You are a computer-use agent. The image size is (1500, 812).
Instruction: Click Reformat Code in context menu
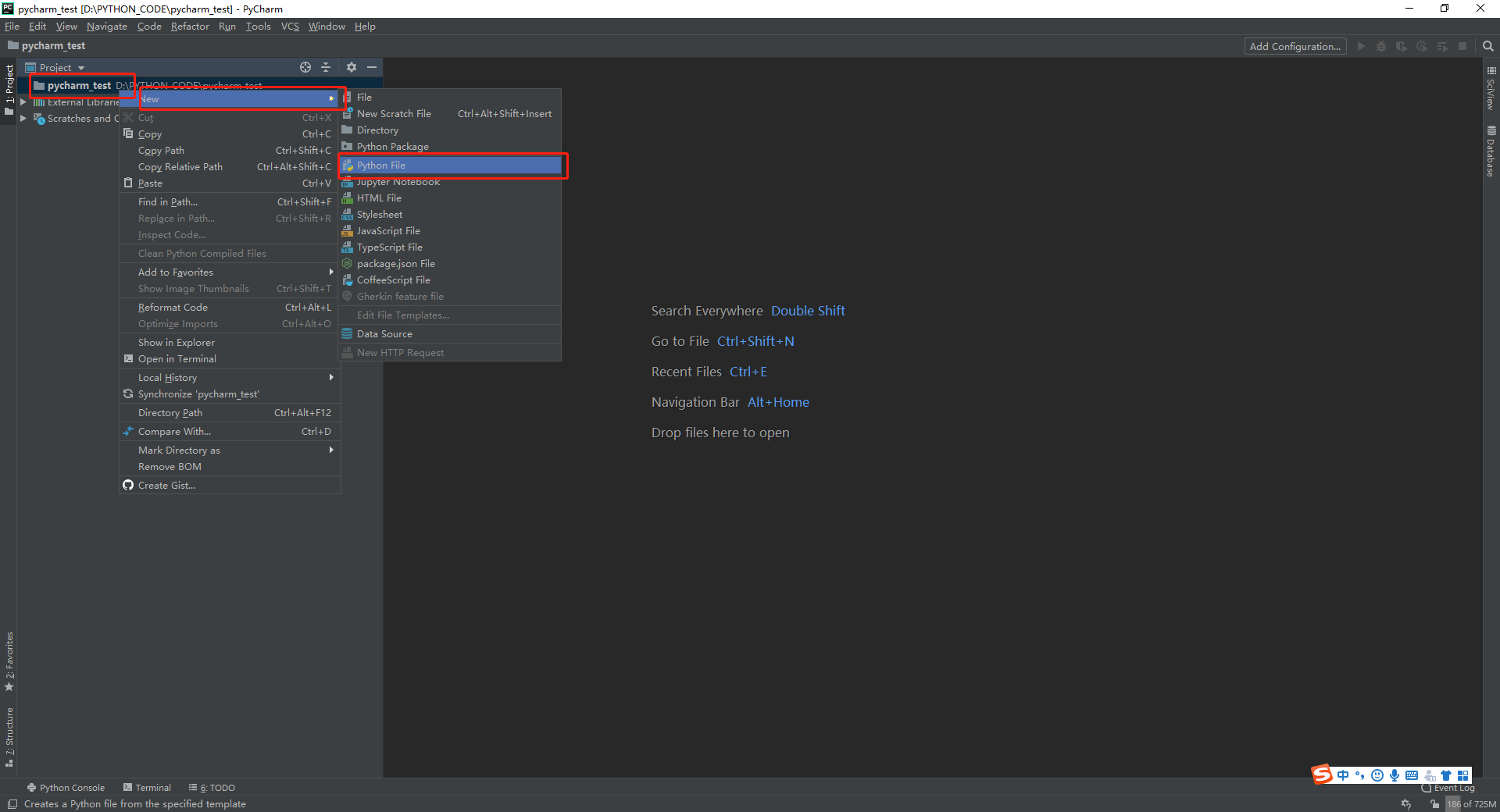[230, 307]
